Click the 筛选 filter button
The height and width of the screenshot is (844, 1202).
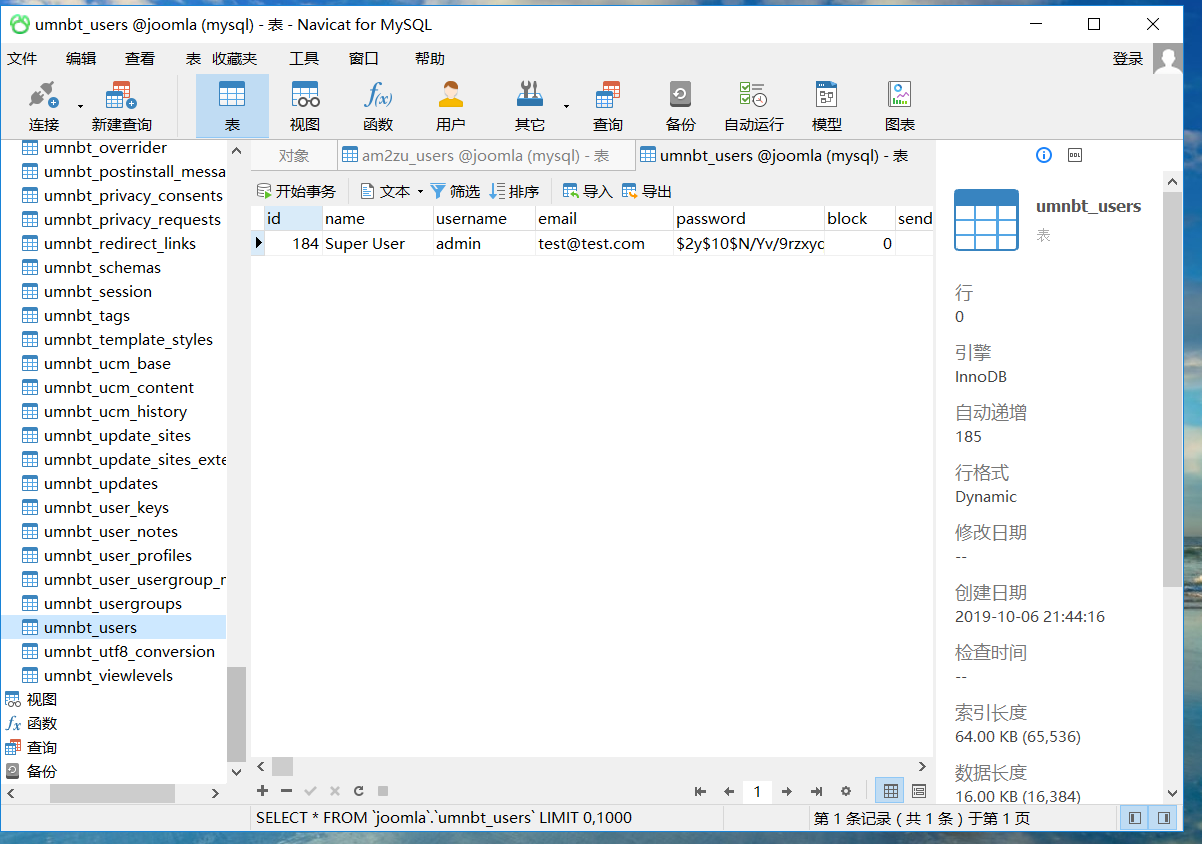(455, 191)
